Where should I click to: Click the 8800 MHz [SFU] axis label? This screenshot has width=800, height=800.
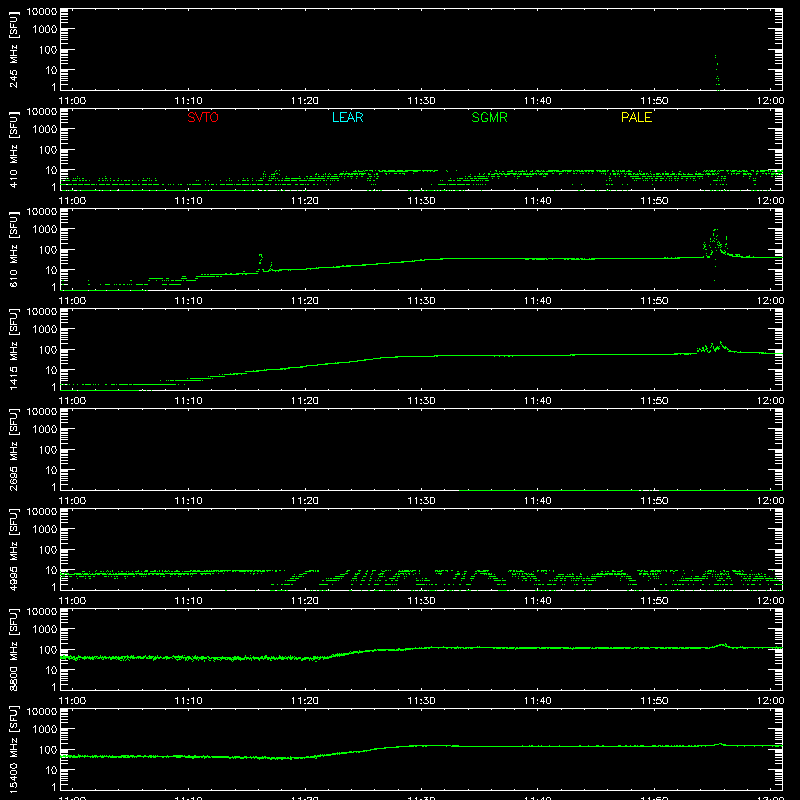click(x=13, y=649)
